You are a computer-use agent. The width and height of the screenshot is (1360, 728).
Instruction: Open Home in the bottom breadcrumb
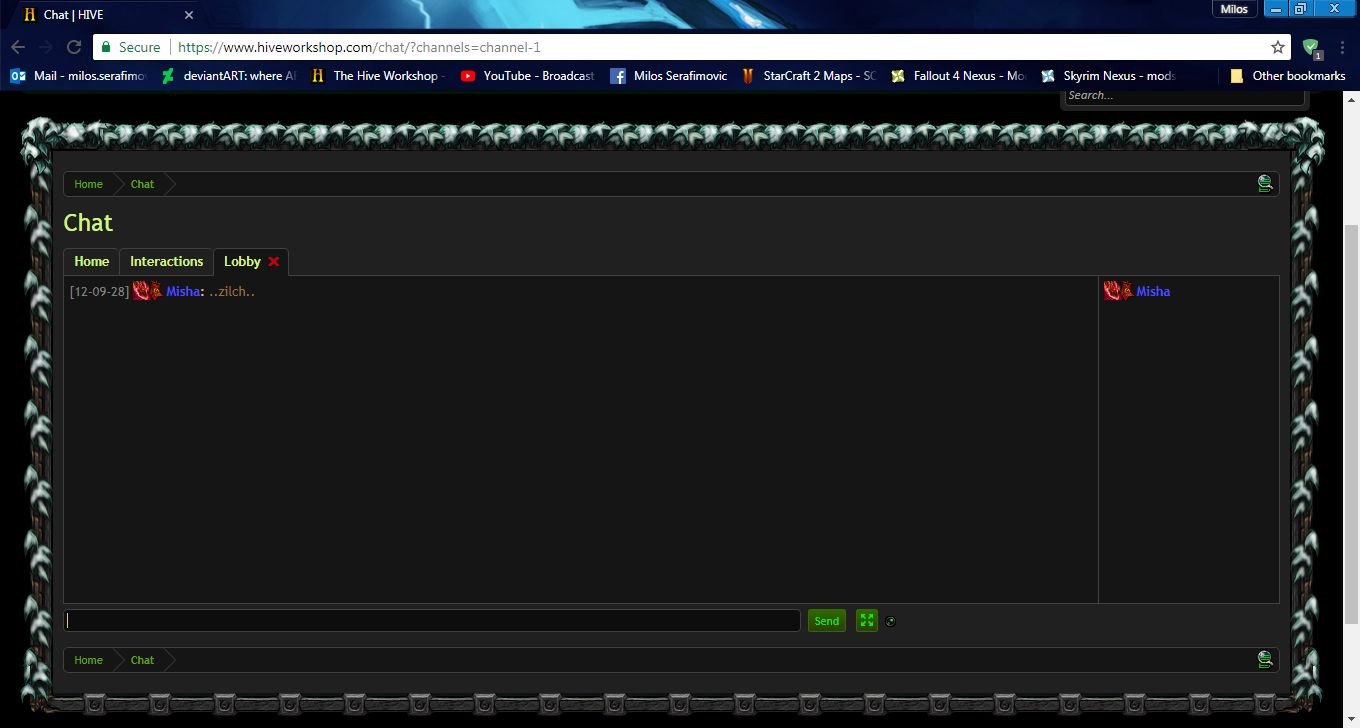pyautogui.click(x=88, y=660)
